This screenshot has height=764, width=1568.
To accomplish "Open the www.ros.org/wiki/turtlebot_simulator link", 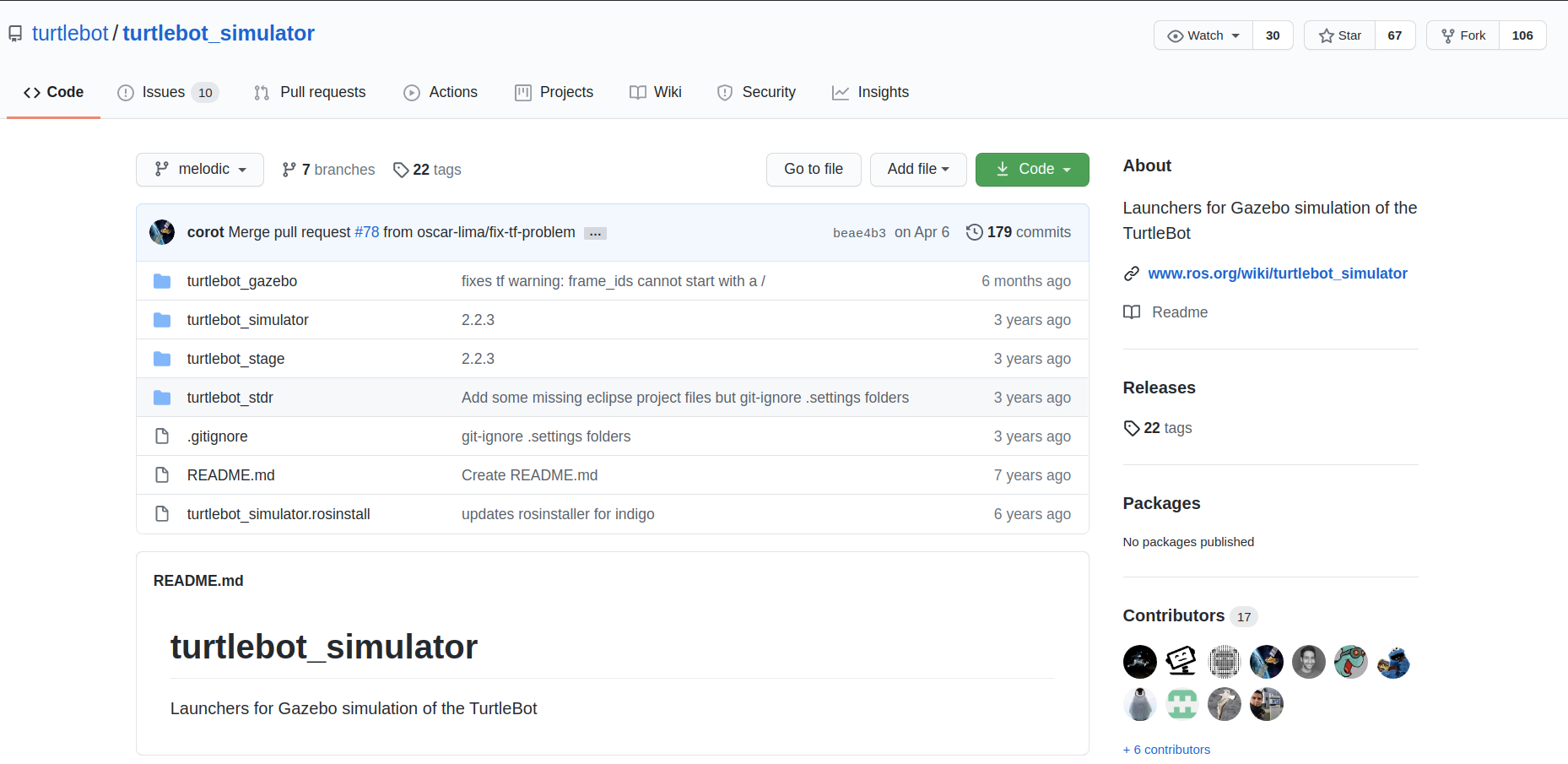I will (1278, 274).
